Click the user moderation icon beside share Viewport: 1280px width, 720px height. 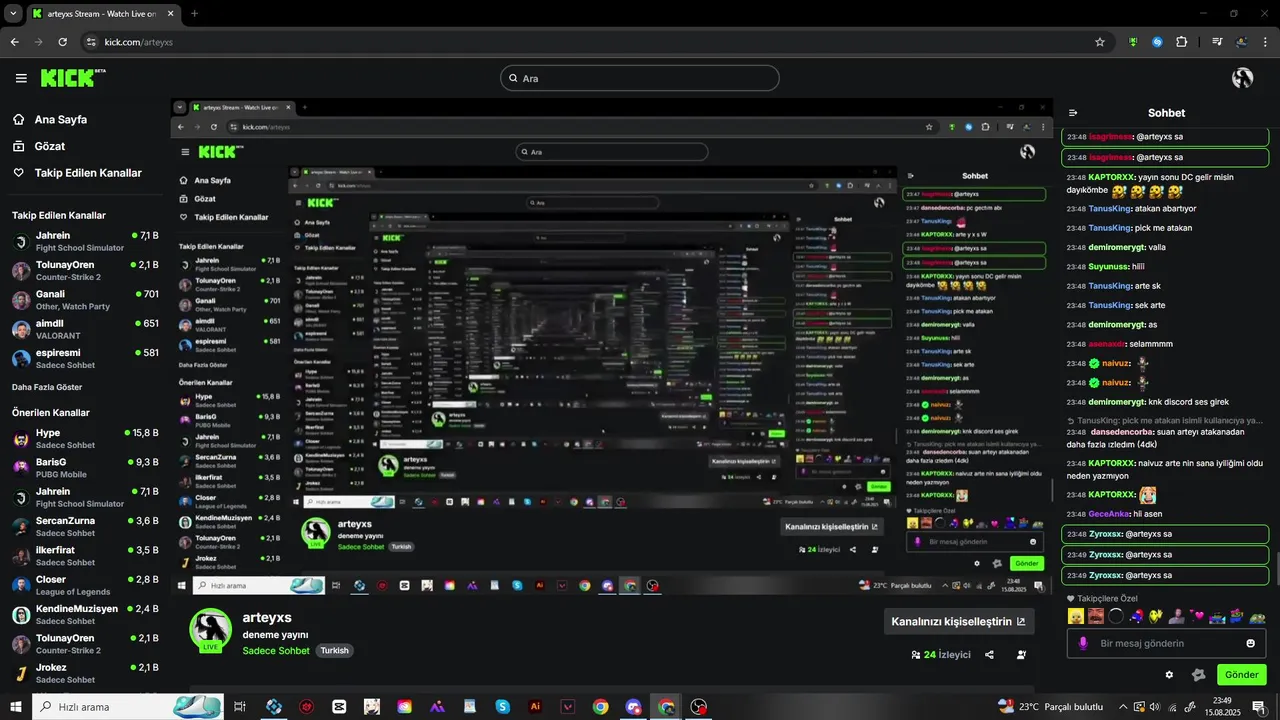tap(1021, 655)
